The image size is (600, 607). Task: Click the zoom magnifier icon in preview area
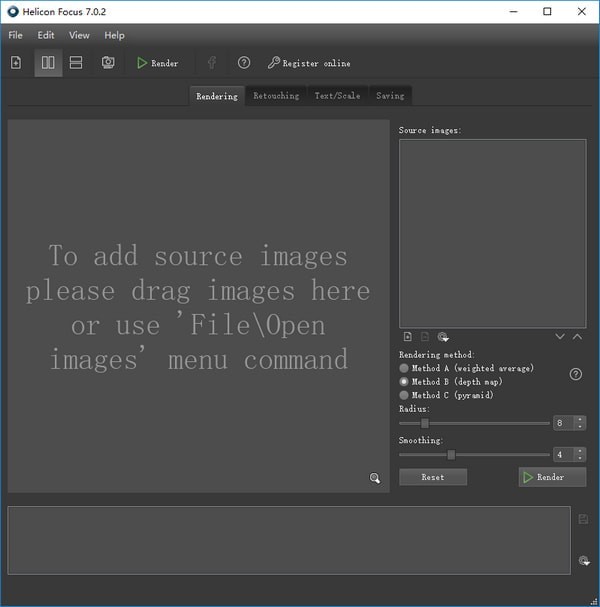pos(375,478)
